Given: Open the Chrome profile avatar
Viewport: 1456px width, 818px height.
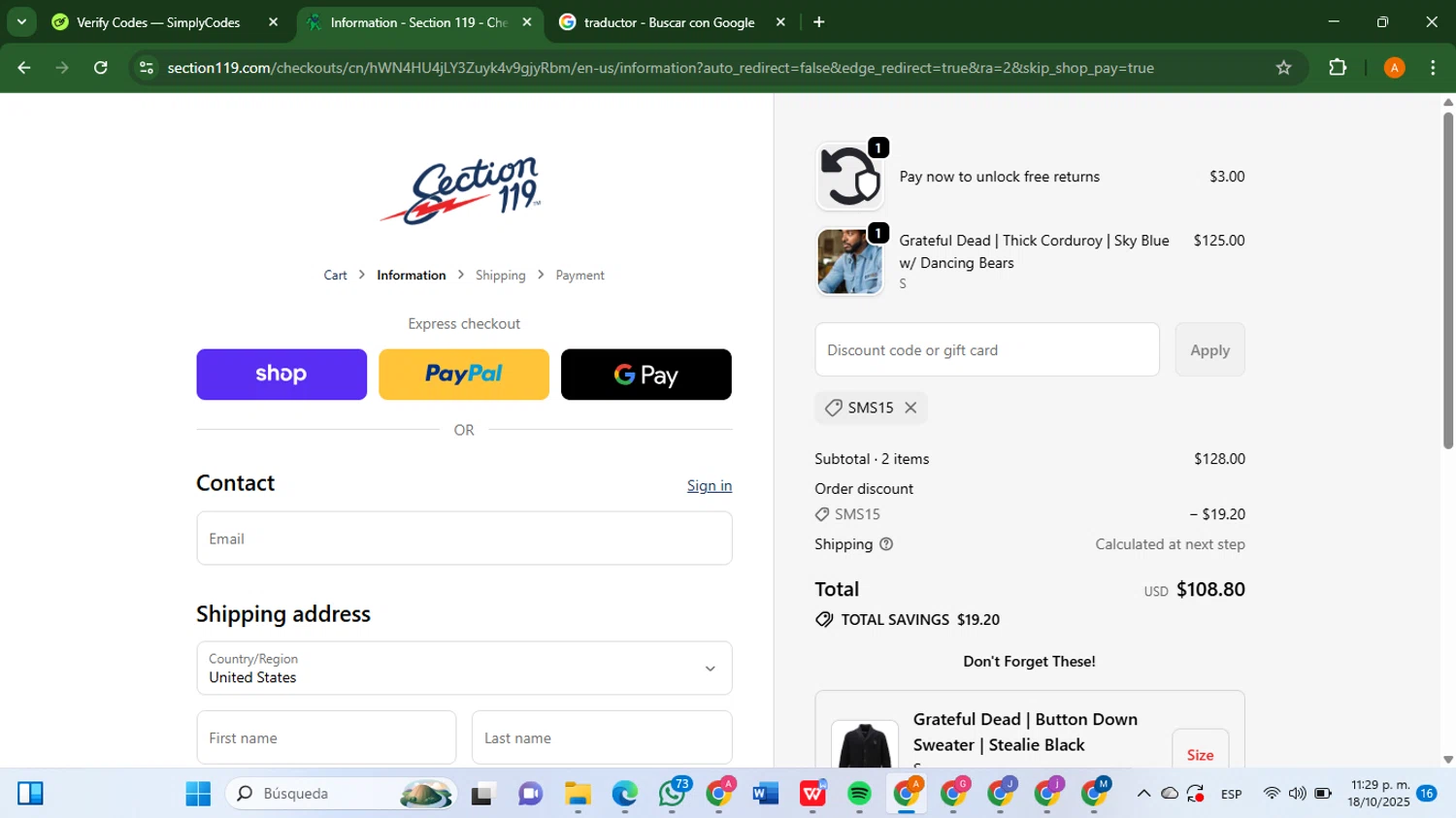Looking at the screenshot, I should pyautogui.click(x=1394, y=68).
